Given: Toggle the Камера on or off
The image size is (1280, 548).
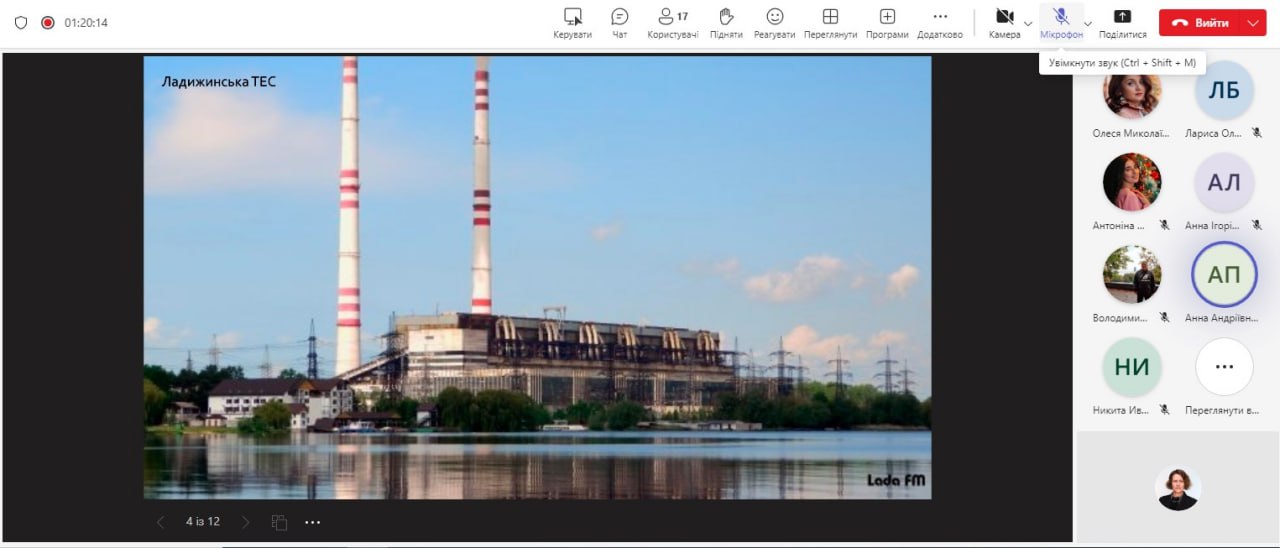Looking at the screenshot, I should coord(1004,23).
